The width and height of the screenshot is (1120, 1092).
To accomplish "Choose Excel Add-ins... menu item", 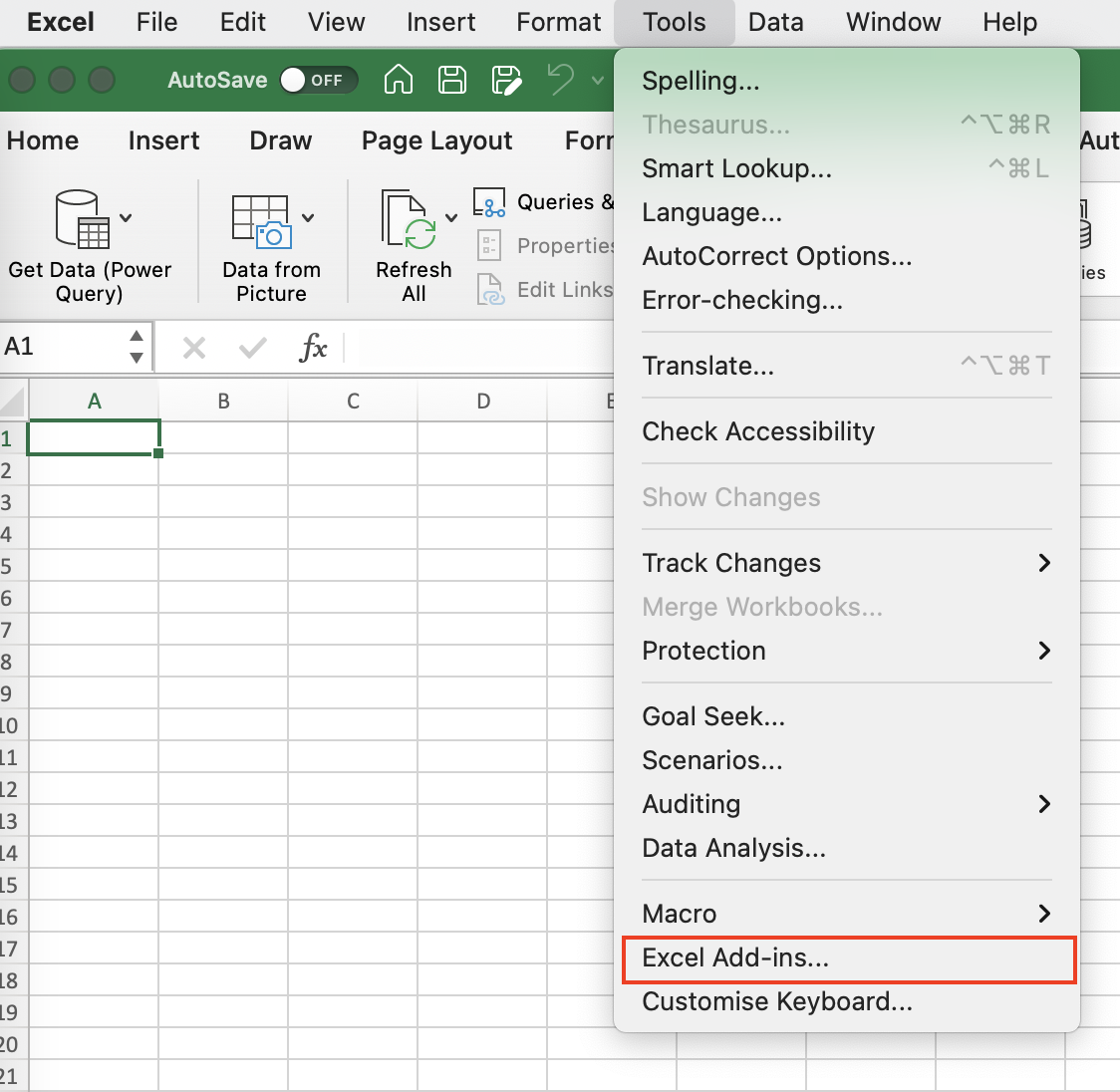I will coord(847,957).
